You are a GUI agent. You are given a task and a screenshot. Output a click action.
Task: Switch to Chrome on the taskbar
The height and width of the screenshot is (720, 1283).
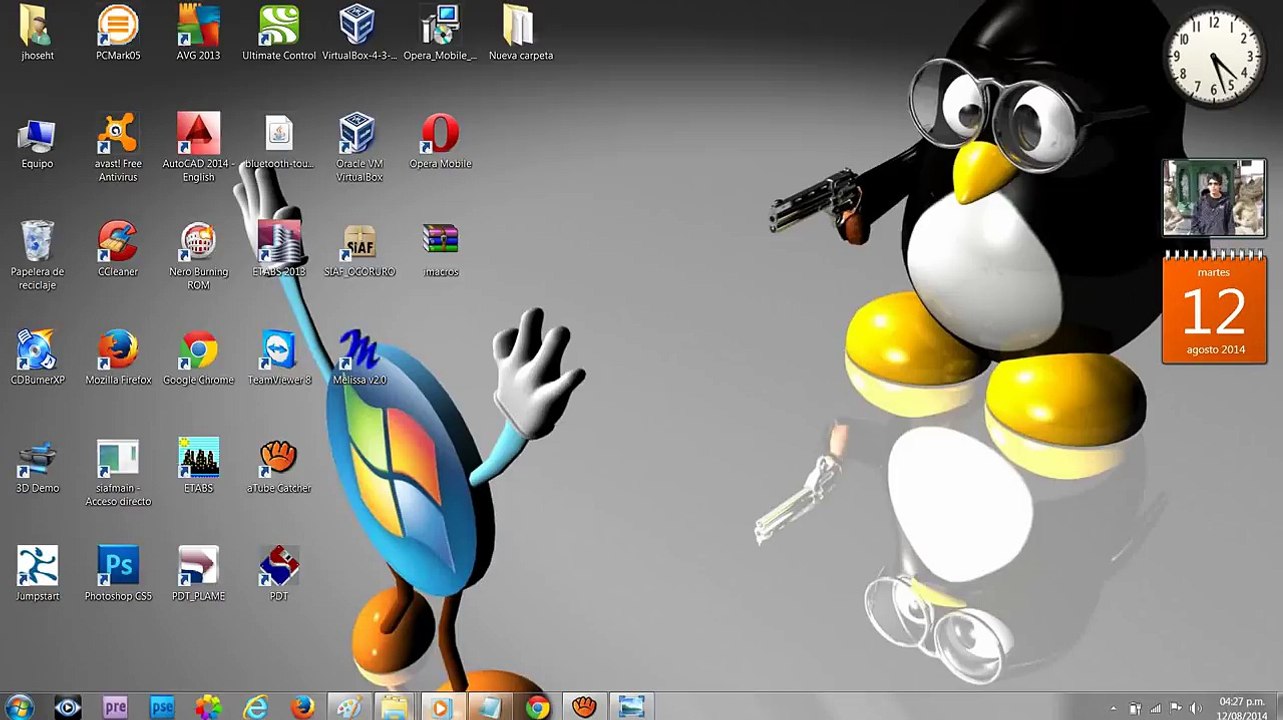(538, 707)
